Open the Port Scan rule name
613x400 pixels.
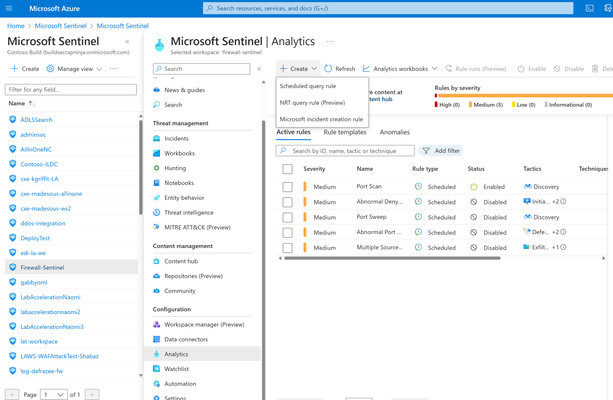pyautogui.click(x=369, y=187)
